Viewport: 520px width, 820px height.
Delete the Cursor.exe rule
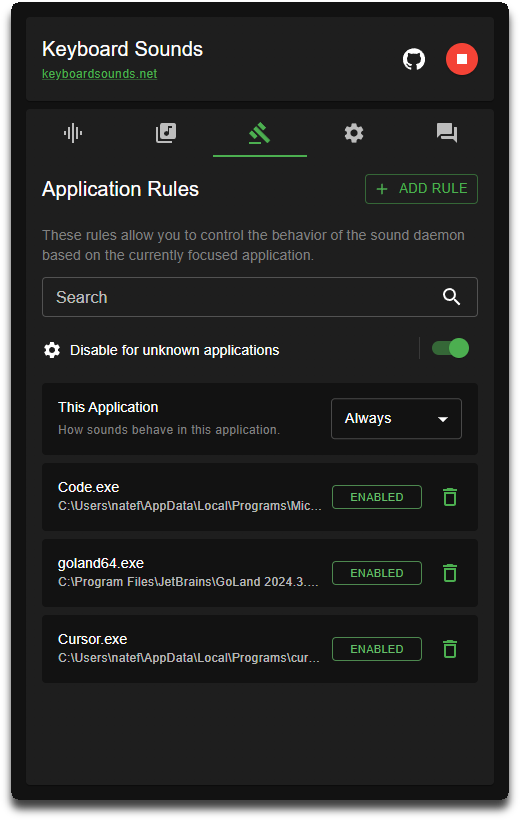(450, 649)
